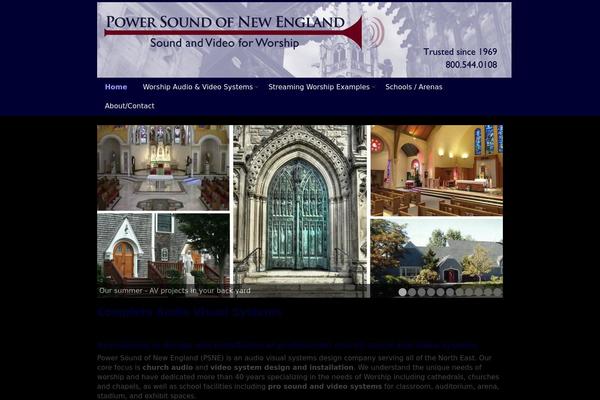Image resolution: width=600 pixels, height=400 pixels.
Task: Select the third slideshow pagination dot
Action: pos(421,292)
